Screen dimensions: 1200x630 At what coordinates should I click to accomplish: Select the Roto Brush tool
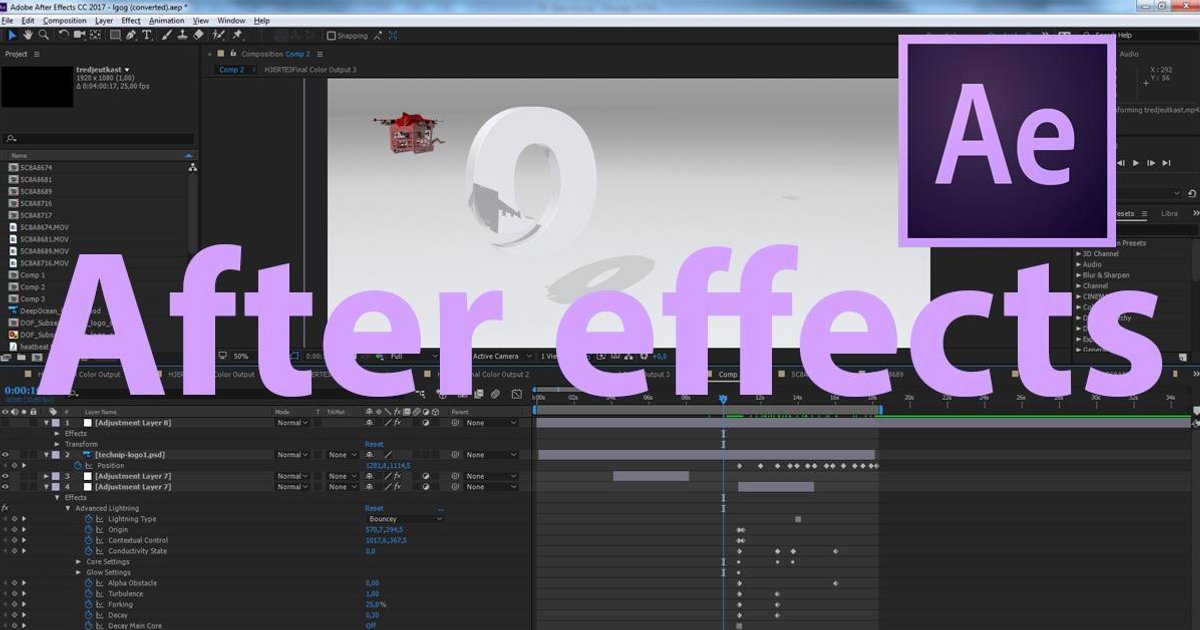(218, 35)
